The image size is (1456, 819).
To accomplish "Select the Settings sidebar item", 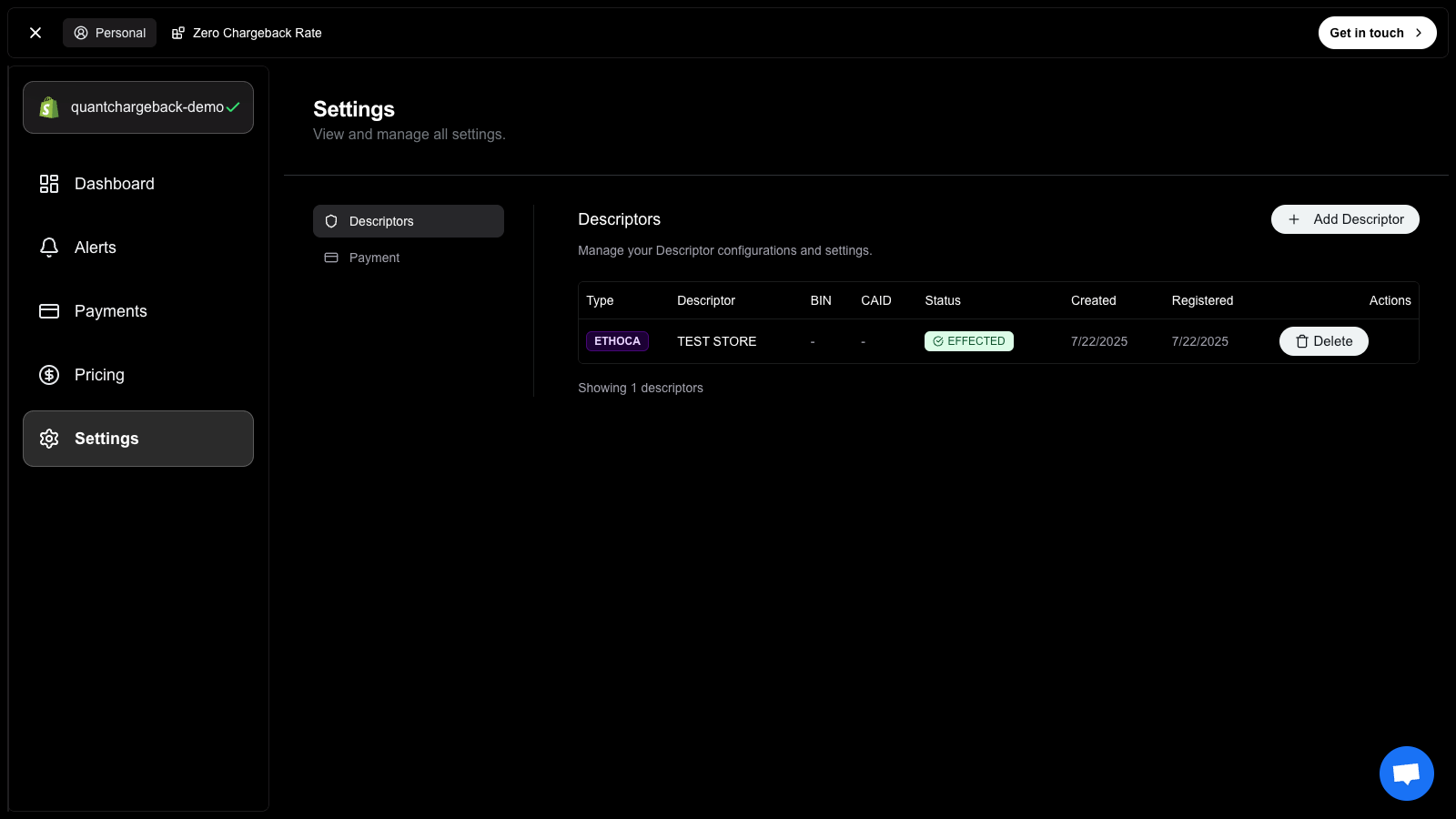I will 138,439.
